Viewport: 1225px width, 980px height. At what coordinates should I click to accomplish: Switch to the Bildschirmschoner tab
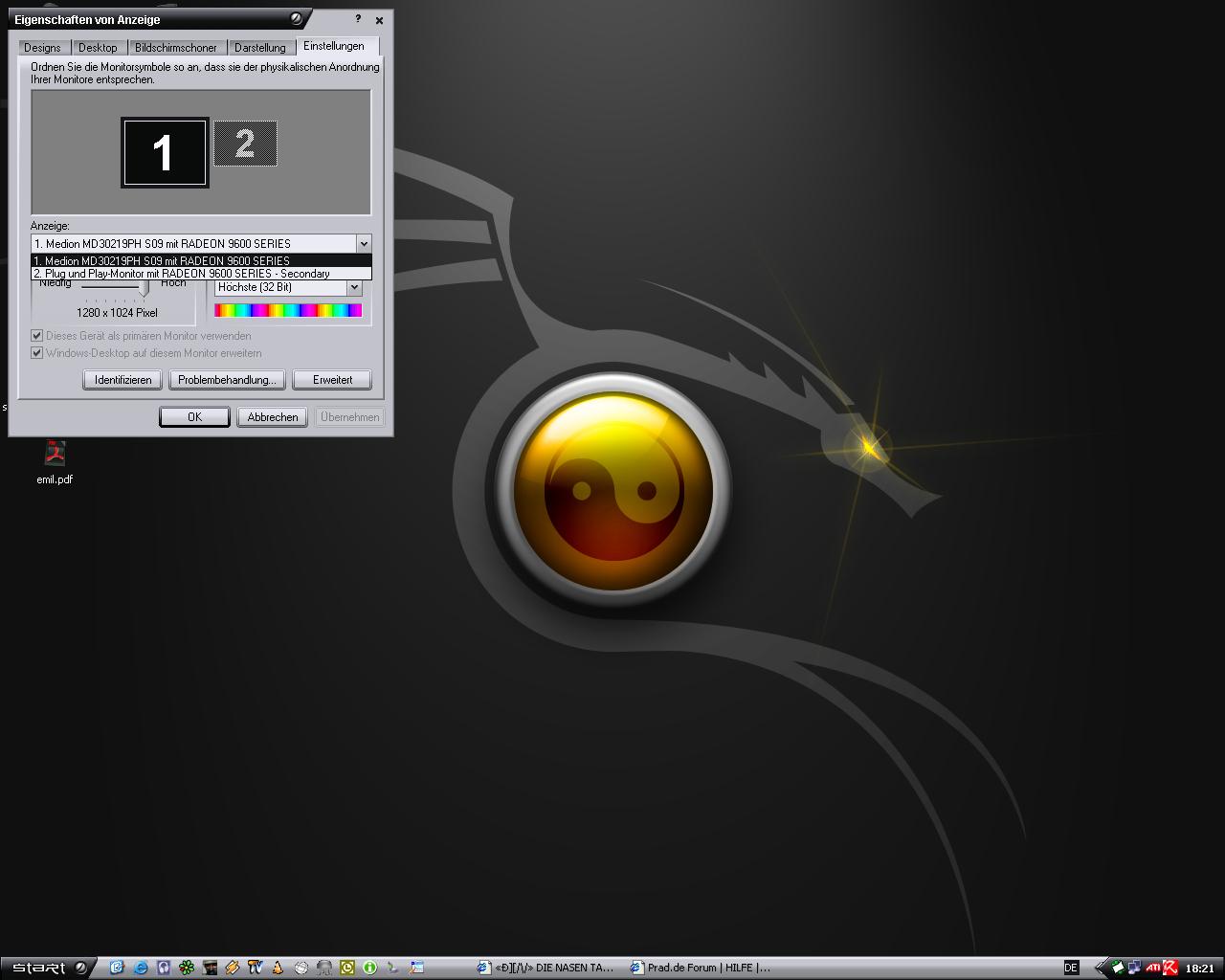click(x=176, y=47)
